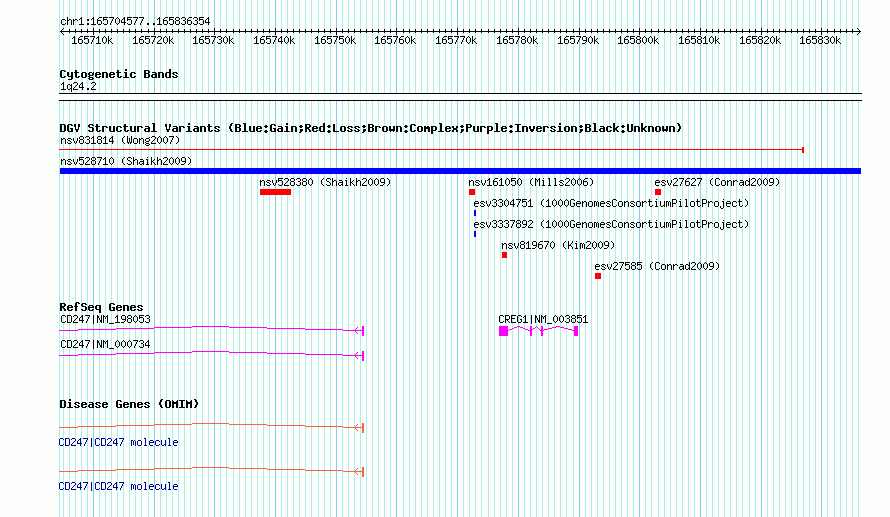Open esv3337892 1000GenomesConsortiumPilotProject label

click(x=611, y=224)
